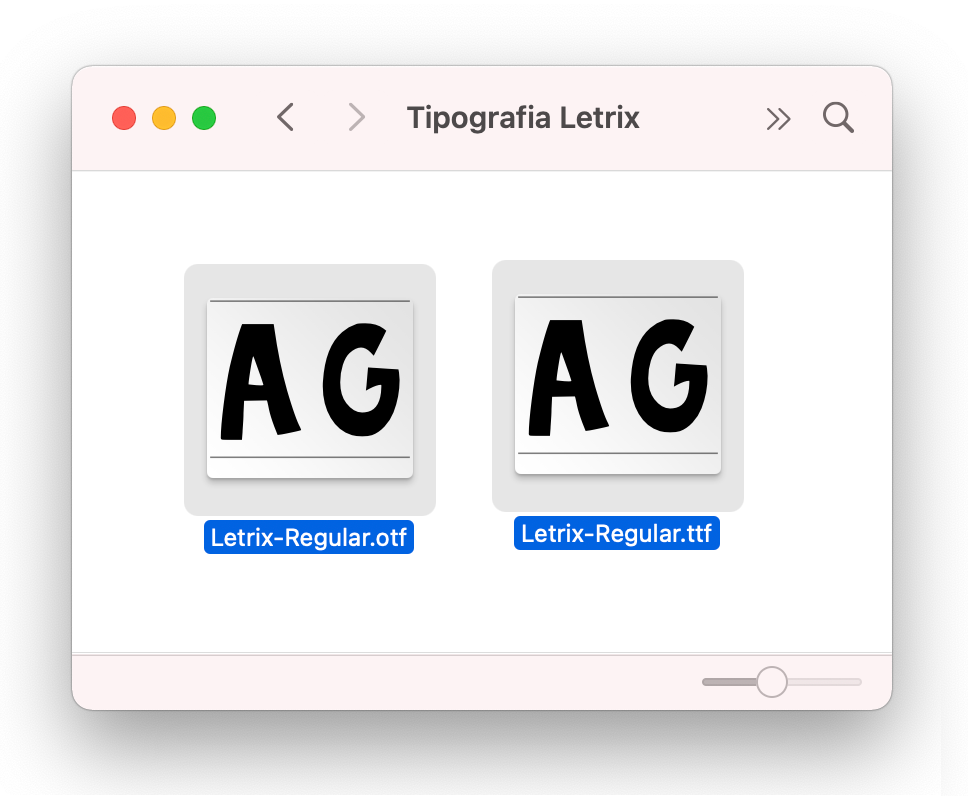Click the Letrix-Regular.ttf filename label
The image size is (968, 796).
[617, 533]
